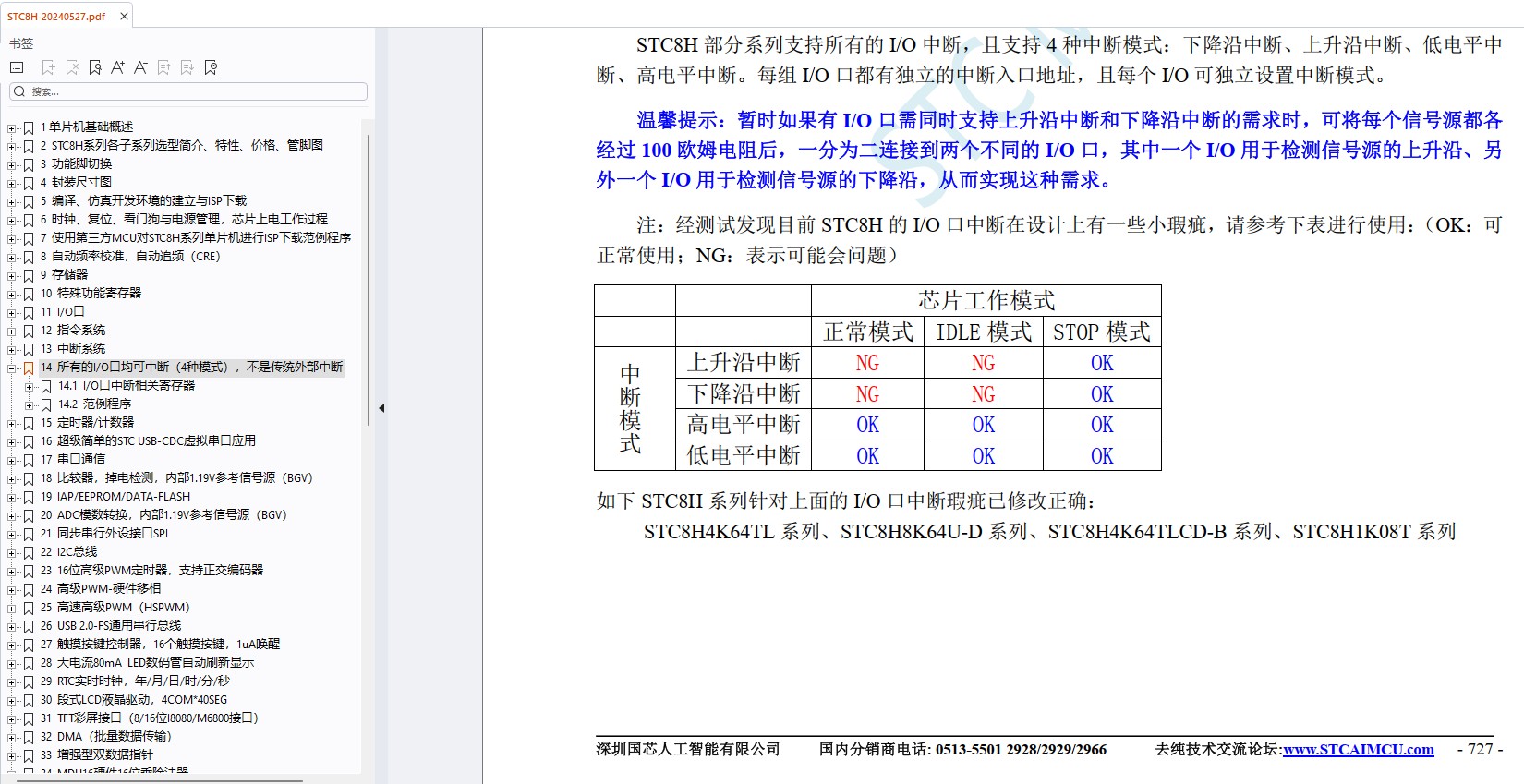Expand the '15 定时器/计数器' node
Screen dimensions: 1524x784
(12, 423)
